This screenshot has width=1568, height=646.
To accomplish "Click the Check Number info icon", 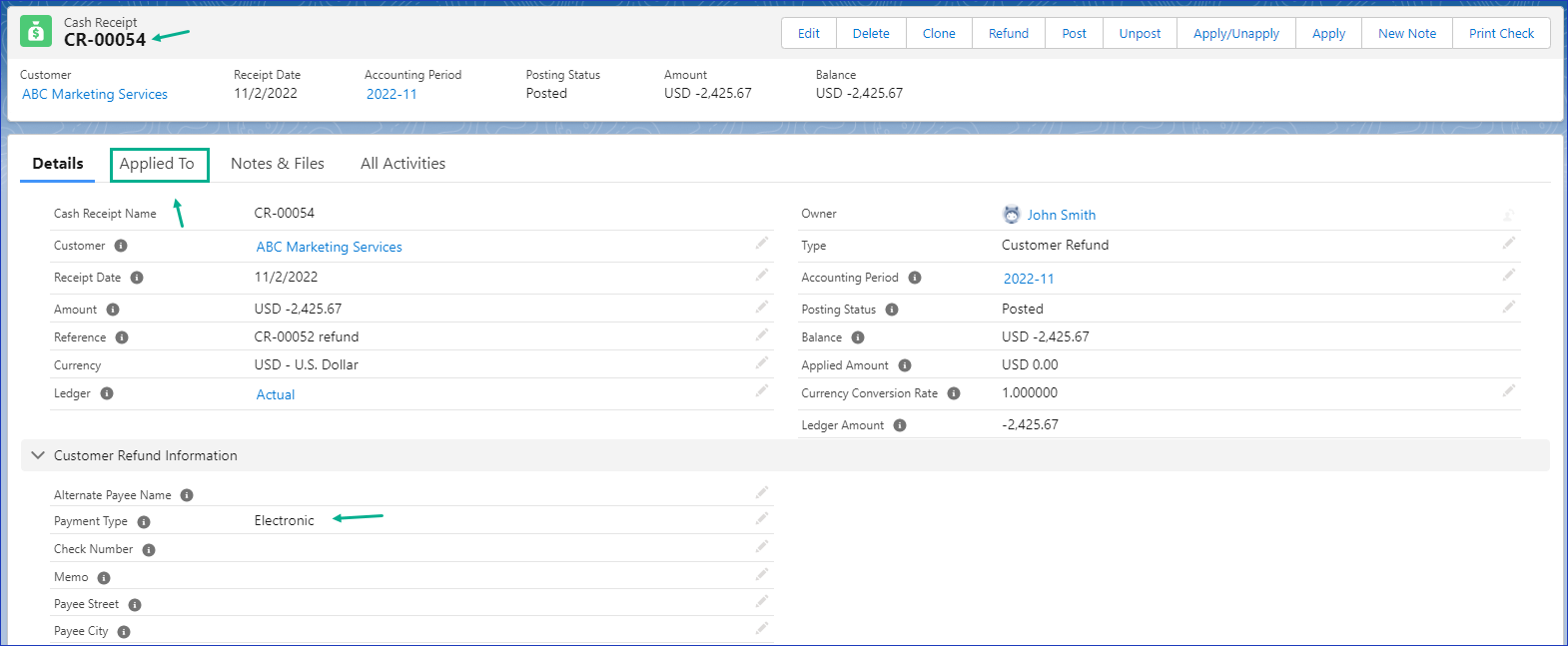I will (x=149, y=550).
